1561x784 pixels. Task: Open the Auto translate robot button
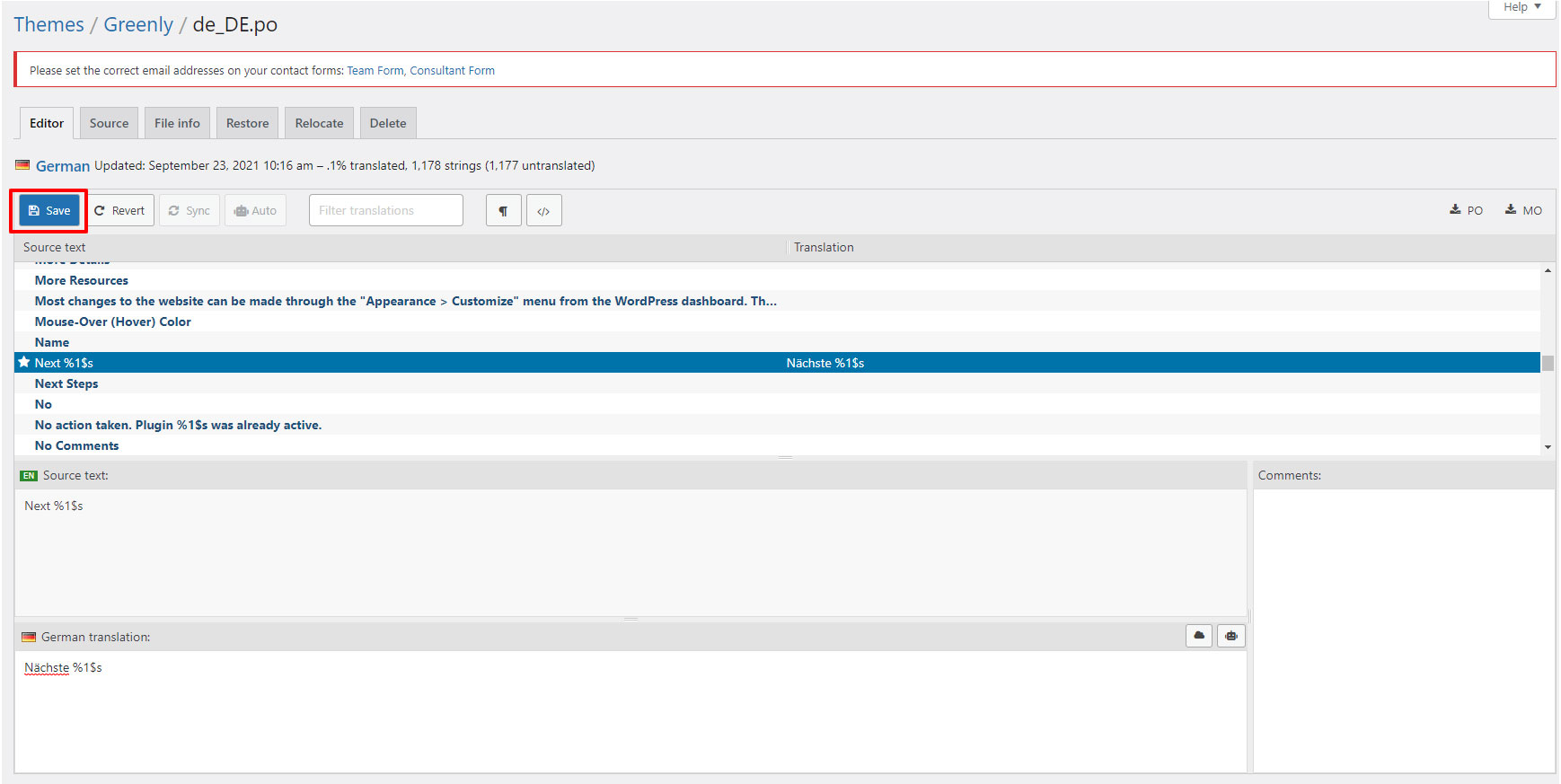click(x=255, y=211)
